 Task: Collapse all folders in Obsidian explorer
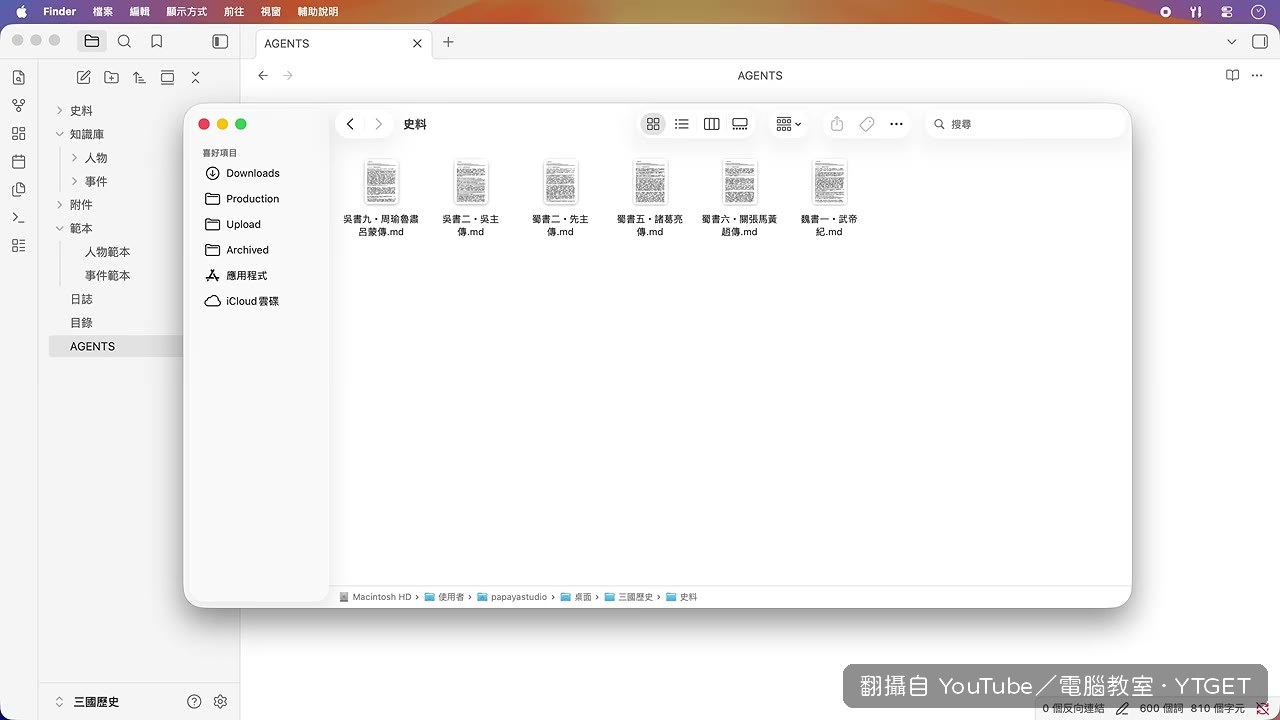pyautogui.click(x=195, y=77)
